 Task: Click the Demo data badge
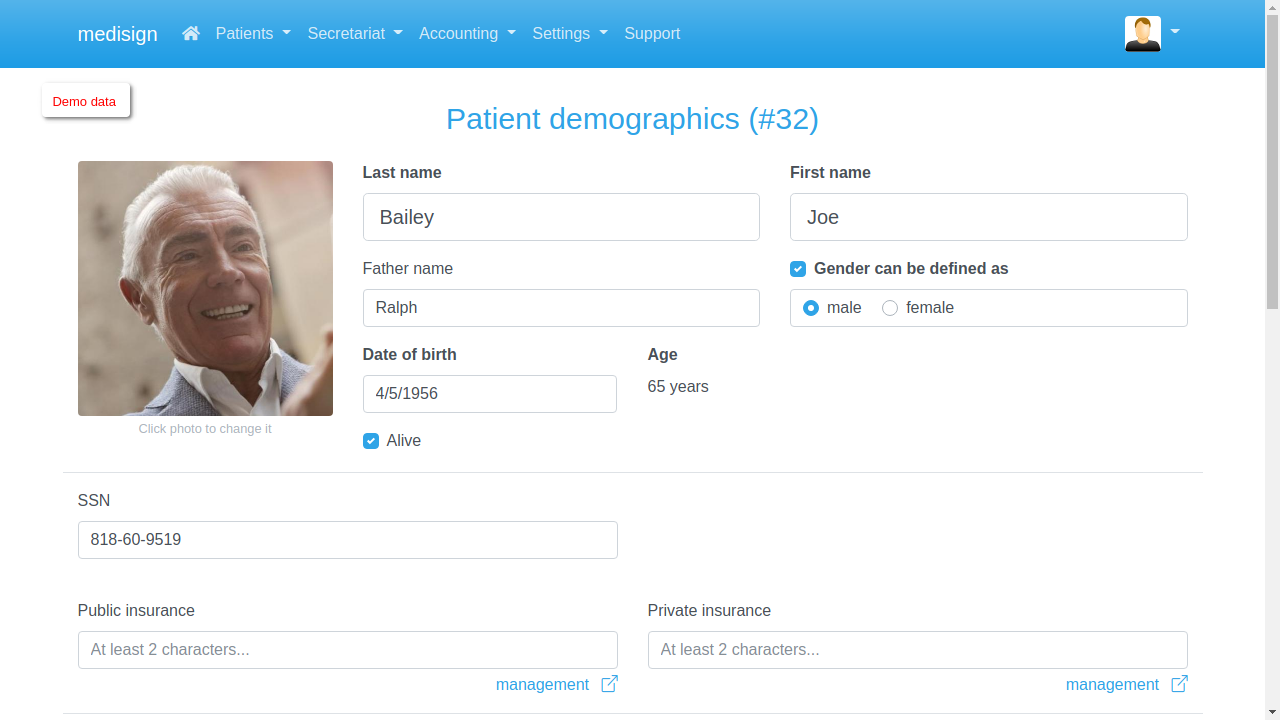point(84,101)
